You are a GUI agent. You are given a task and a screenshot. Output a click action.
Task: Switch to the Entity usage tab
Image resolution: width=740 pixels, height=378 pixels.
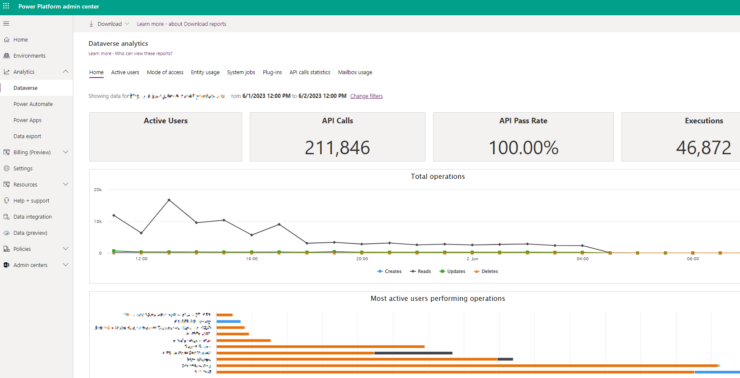205,72
